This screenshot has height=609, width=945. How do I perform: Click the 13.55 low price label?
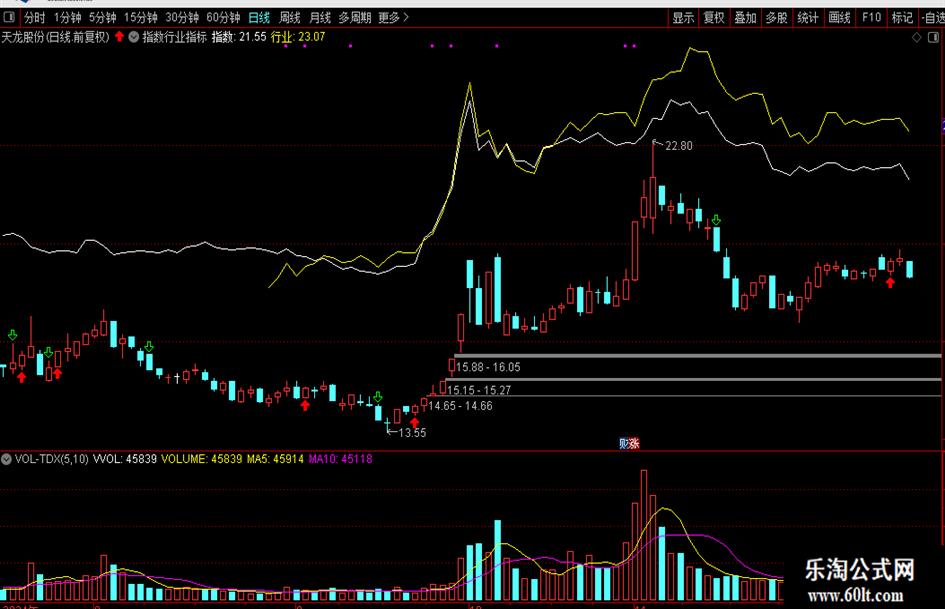412,432
